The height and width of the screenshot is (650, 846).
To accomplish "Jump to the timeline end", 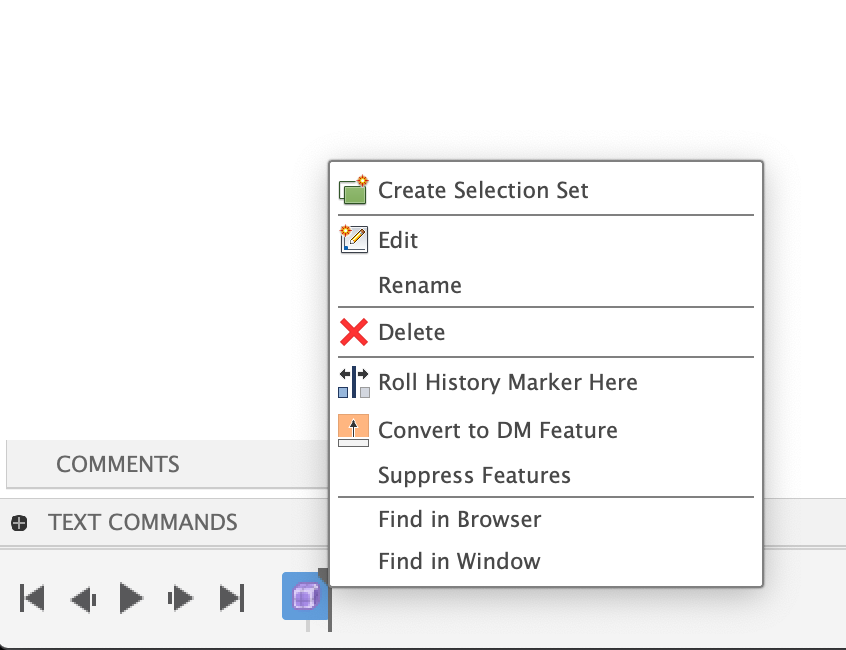I will (232, 598).
